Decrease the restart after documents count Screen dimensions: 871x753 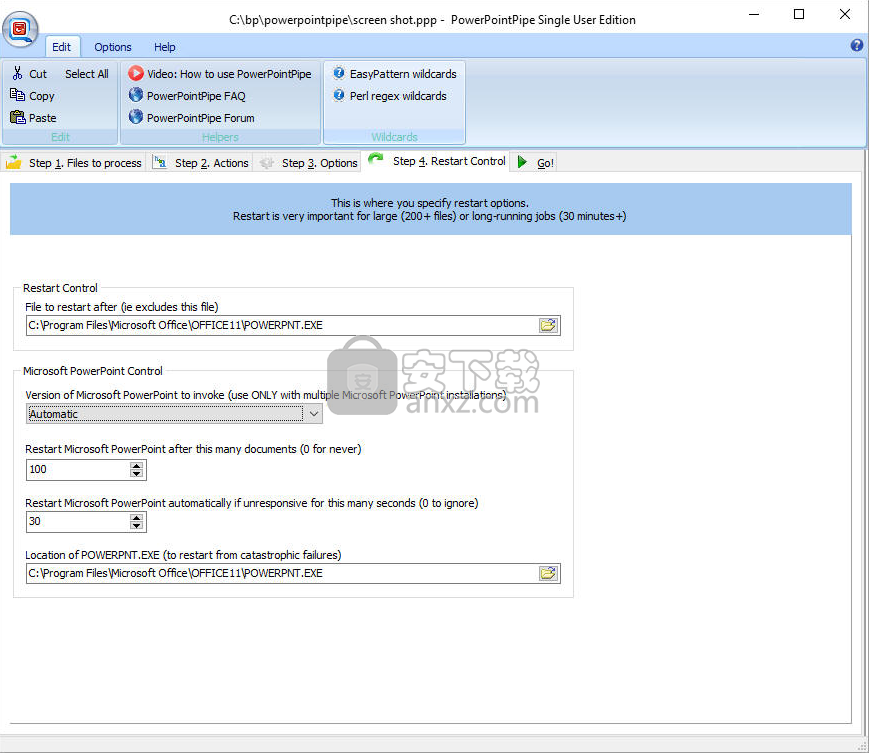[x=137, y=474]
